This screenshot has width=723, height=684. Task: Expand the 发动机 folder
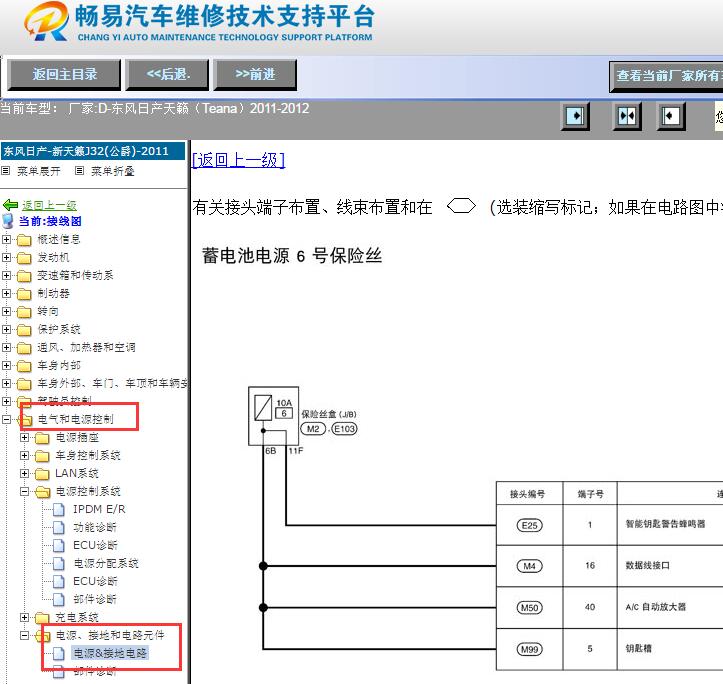6,257
